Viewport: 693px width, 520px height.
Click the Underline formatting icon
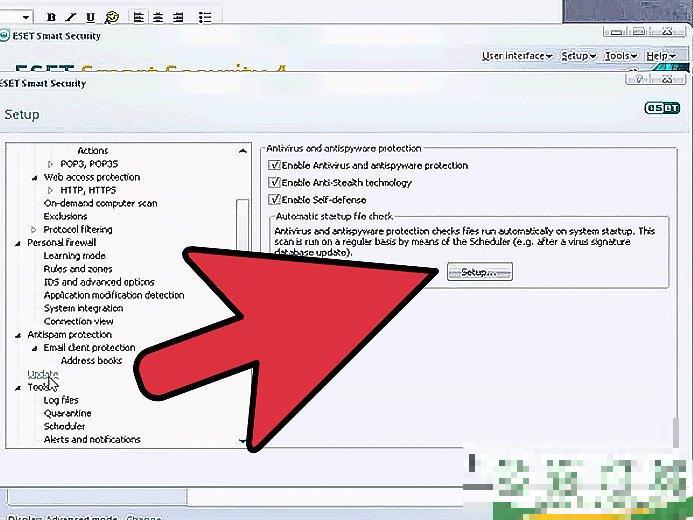90,17
